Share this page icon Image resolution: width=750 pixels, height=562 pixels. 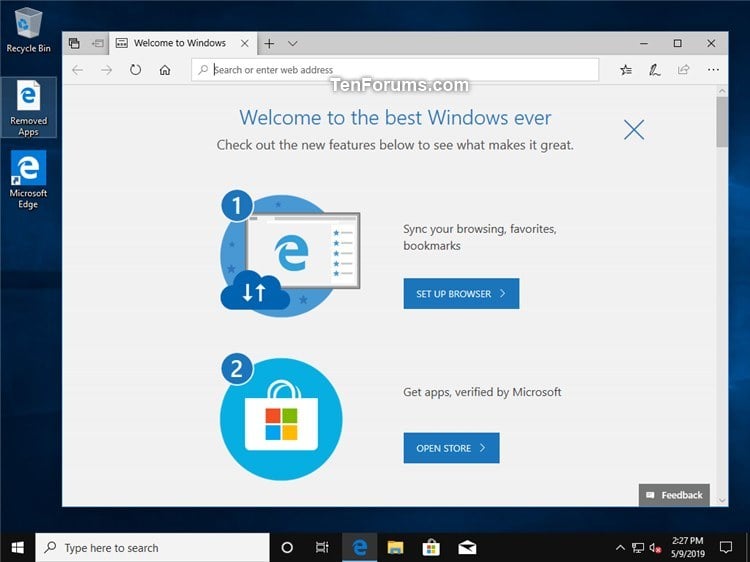pyautogui.click(x=684, y=70)
